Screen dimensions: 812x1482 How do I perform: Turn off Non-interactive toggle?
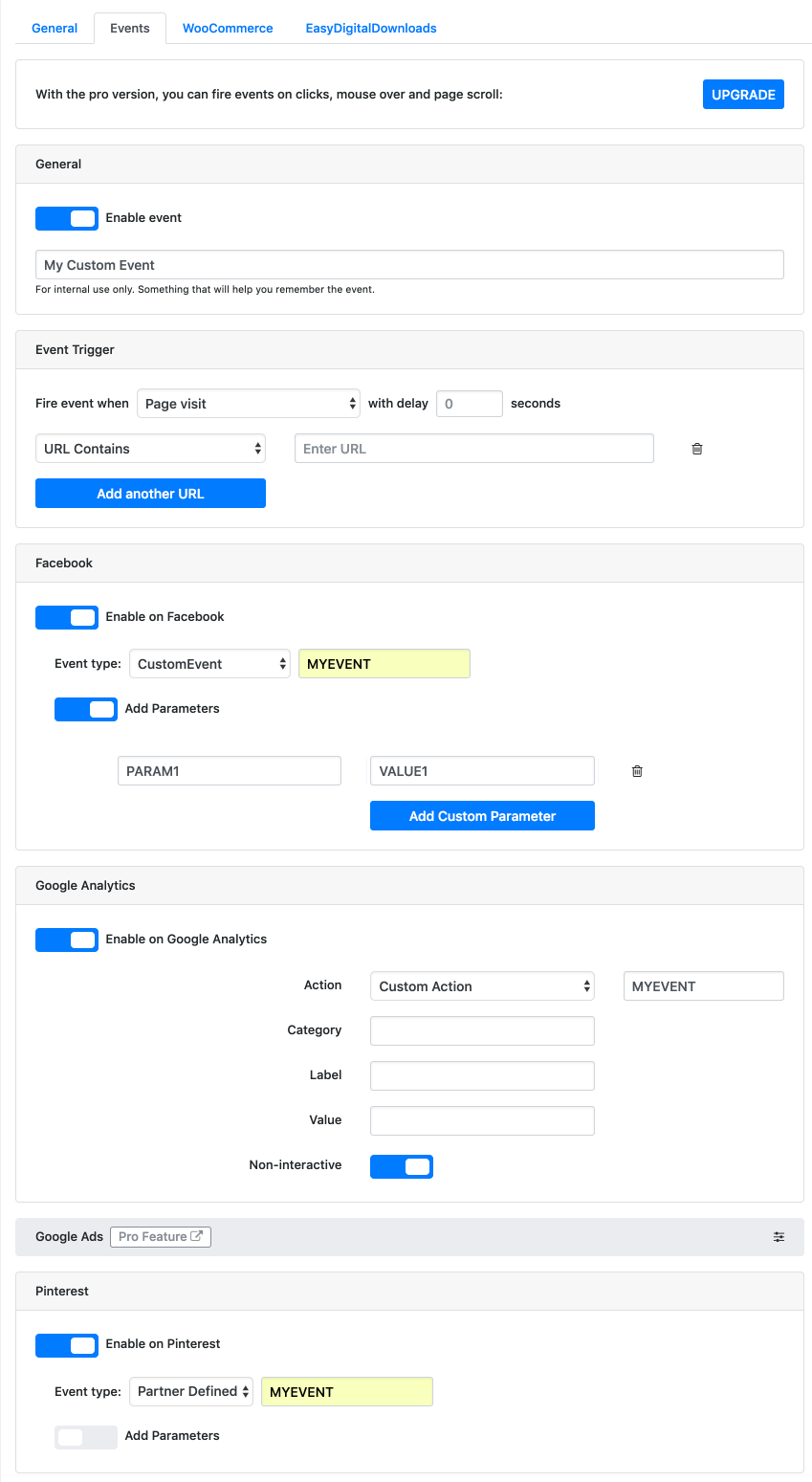pos(402,1166)
